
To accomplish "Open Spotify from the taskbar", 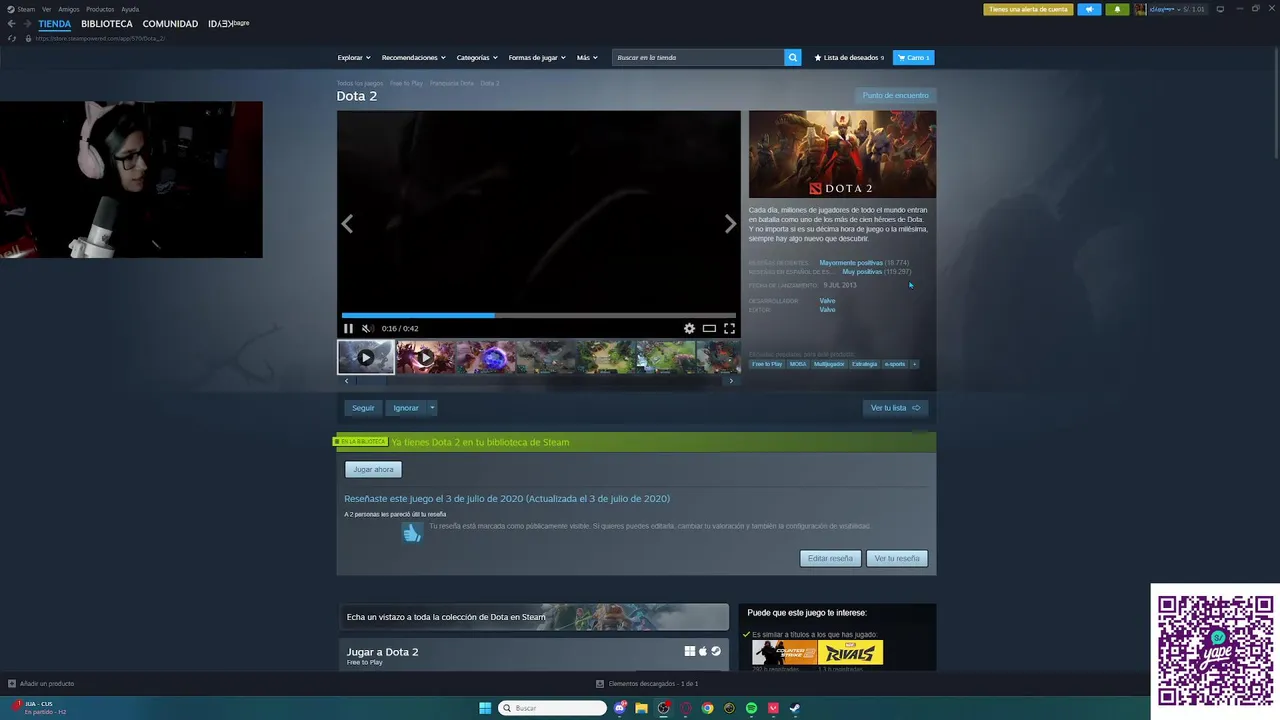I will point(752,708).
